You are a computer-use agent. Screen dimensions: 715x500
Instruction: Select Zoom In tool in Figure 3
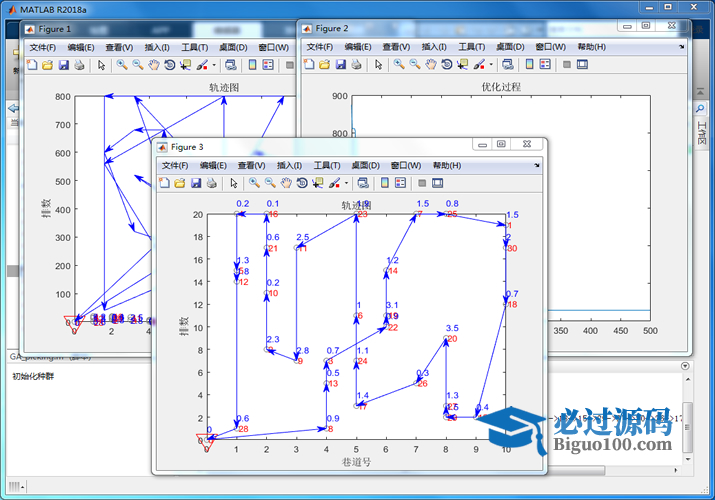(x=254, y=183)
